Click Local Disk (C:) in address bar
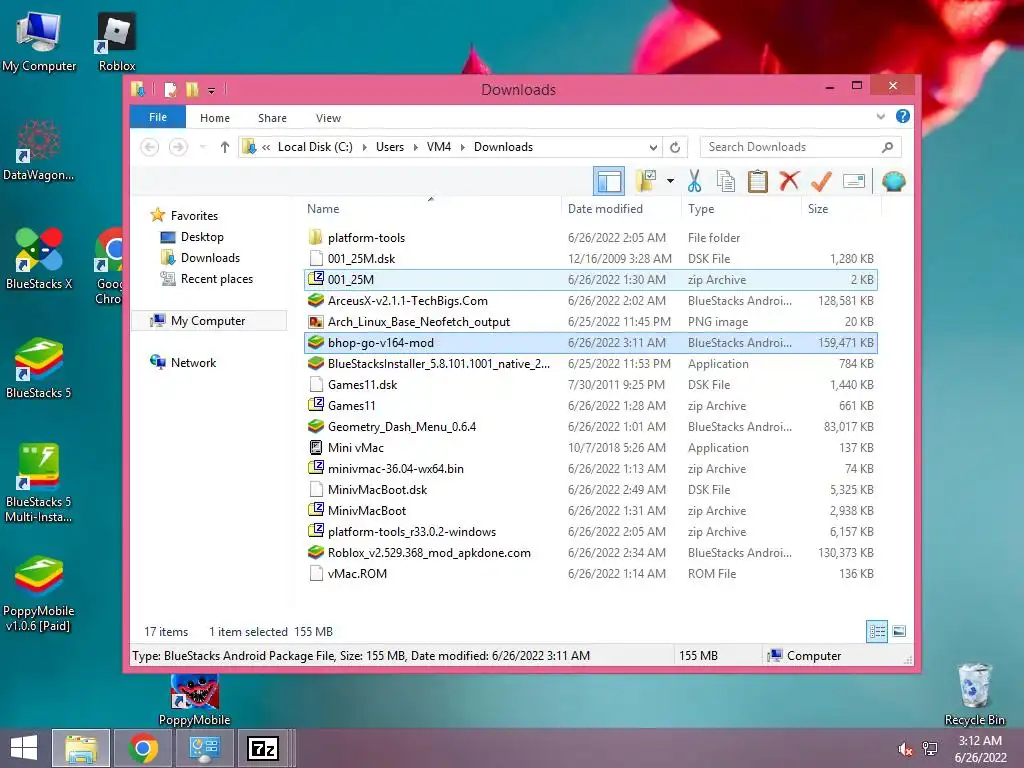 pyautogui.click(x=315, y=147)
